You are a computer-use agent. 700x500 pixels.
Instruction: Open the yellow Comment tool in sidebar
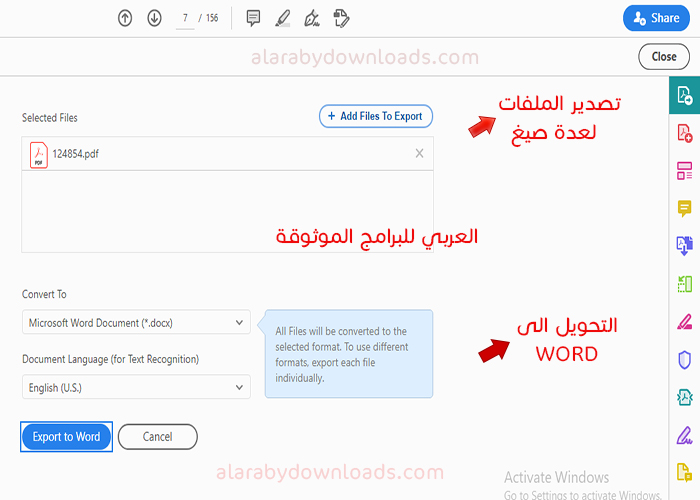pos(684,208)
